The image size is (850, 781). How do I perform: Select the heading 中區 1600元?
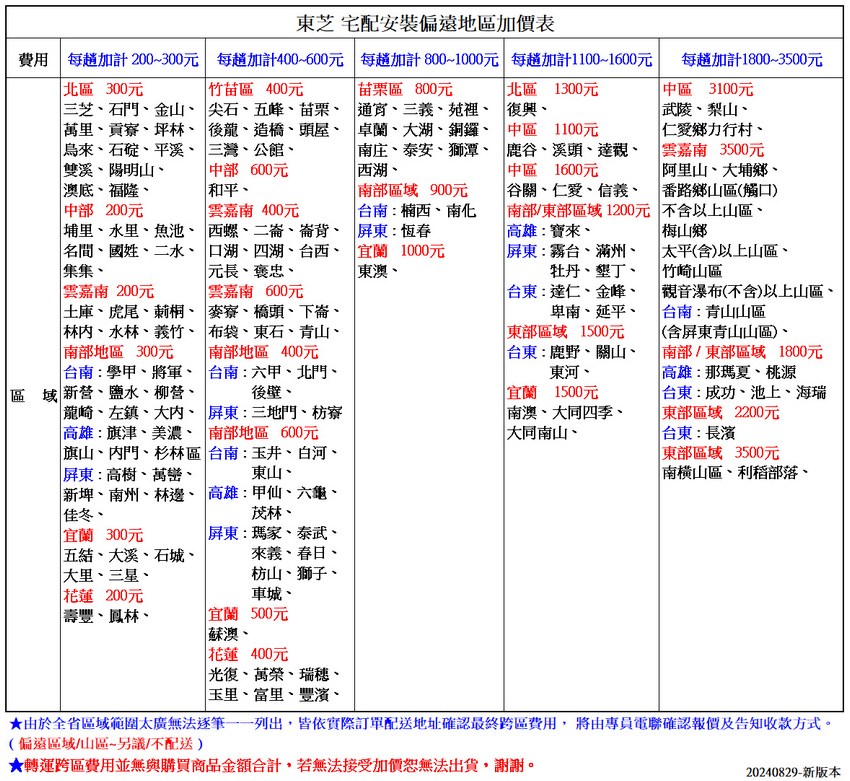[x=552, y=170]
